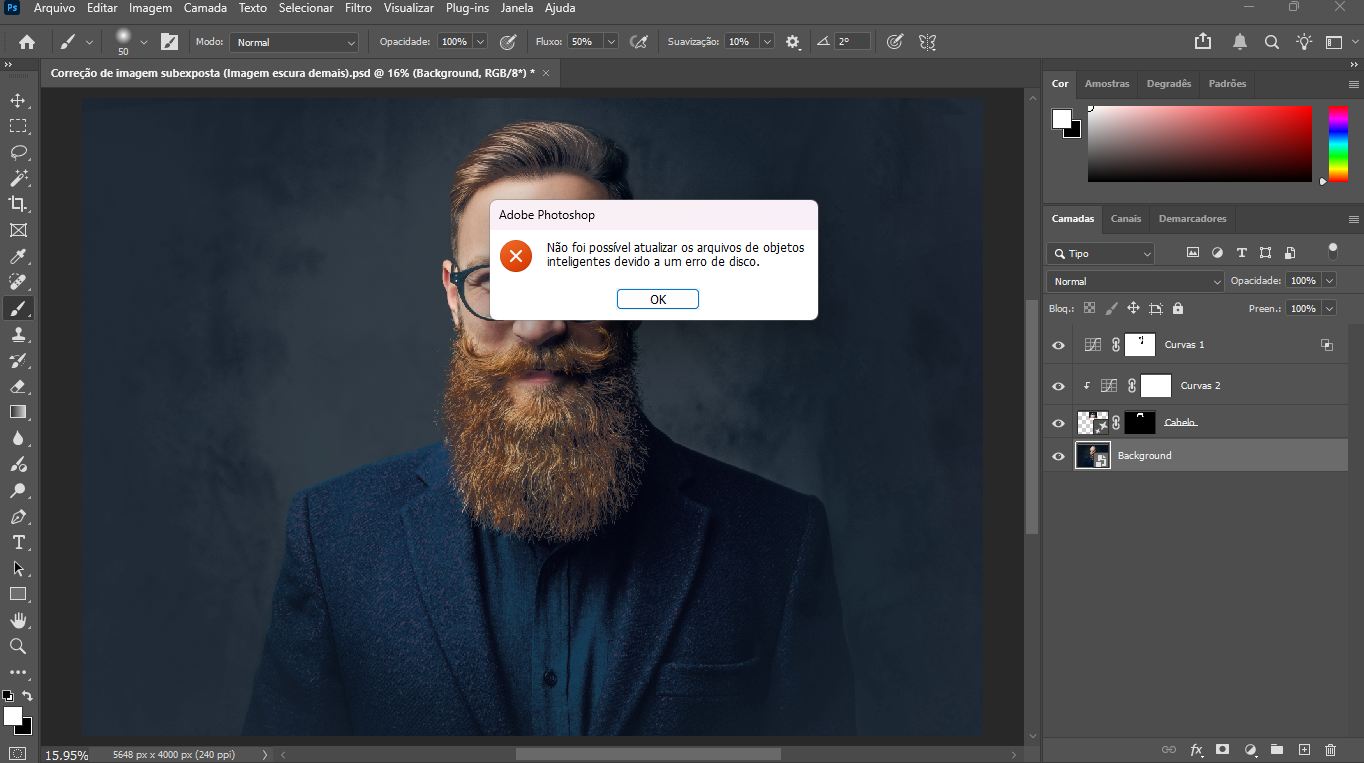1364x763 pixels.
Task: Hide the Background layer
Action: coord(1058,456)
